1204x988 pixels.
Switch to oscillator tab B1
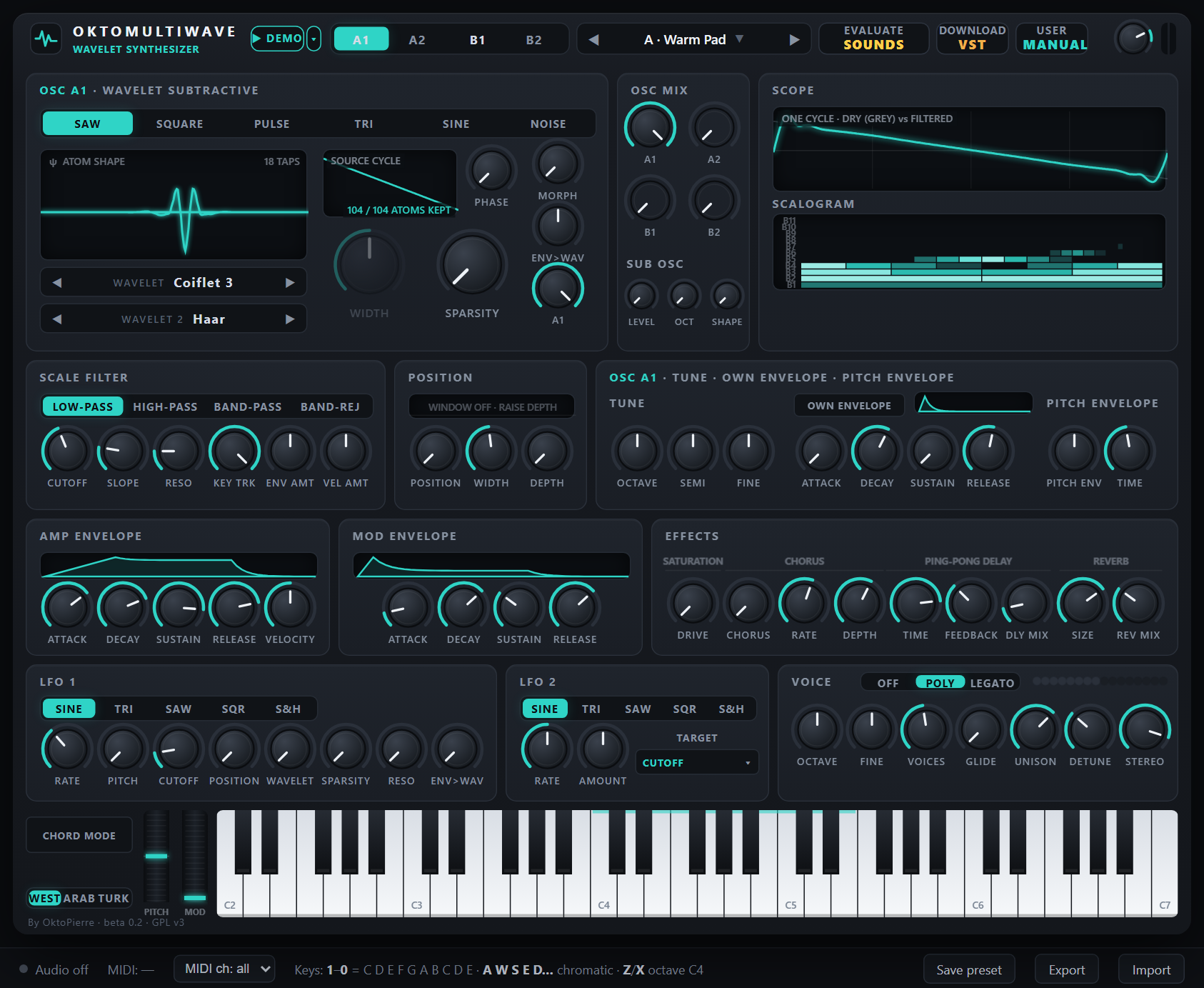point(477,40)
